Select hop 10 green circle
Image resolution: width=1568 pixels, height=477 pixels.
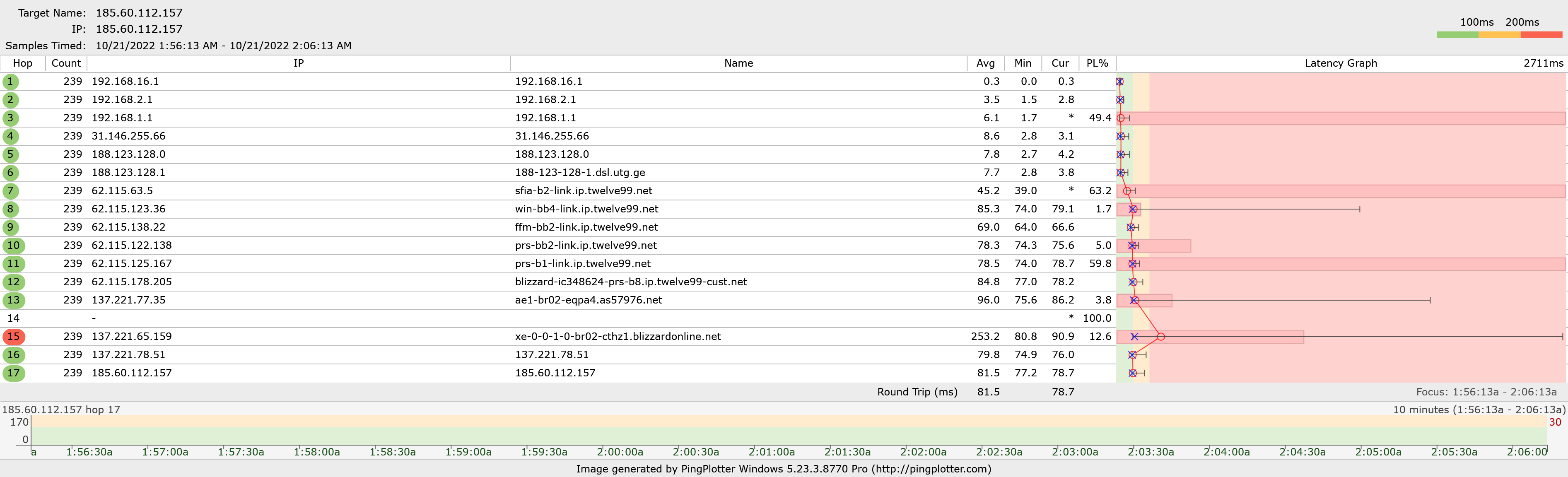coord(13,246)
